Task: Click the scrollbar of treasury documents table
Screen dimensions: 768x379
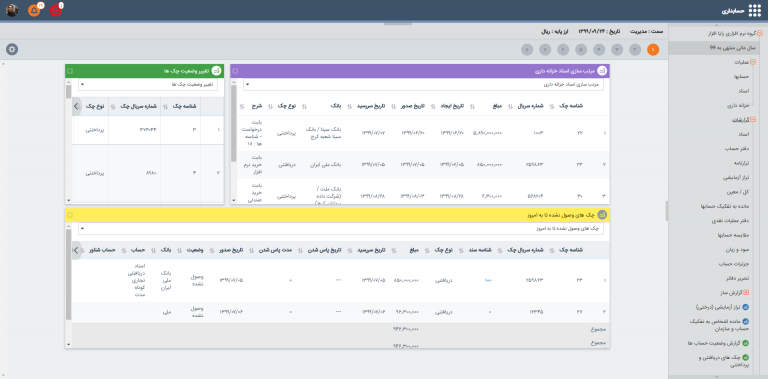Action: click(234, 124)
